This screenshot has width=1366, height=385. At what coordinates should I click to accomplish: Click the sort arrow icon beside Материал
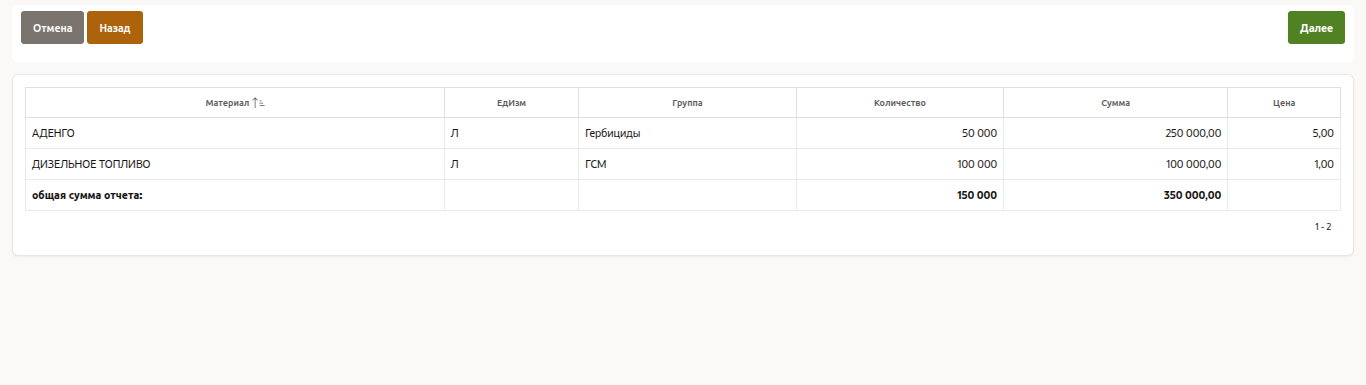tap(258, 103)
